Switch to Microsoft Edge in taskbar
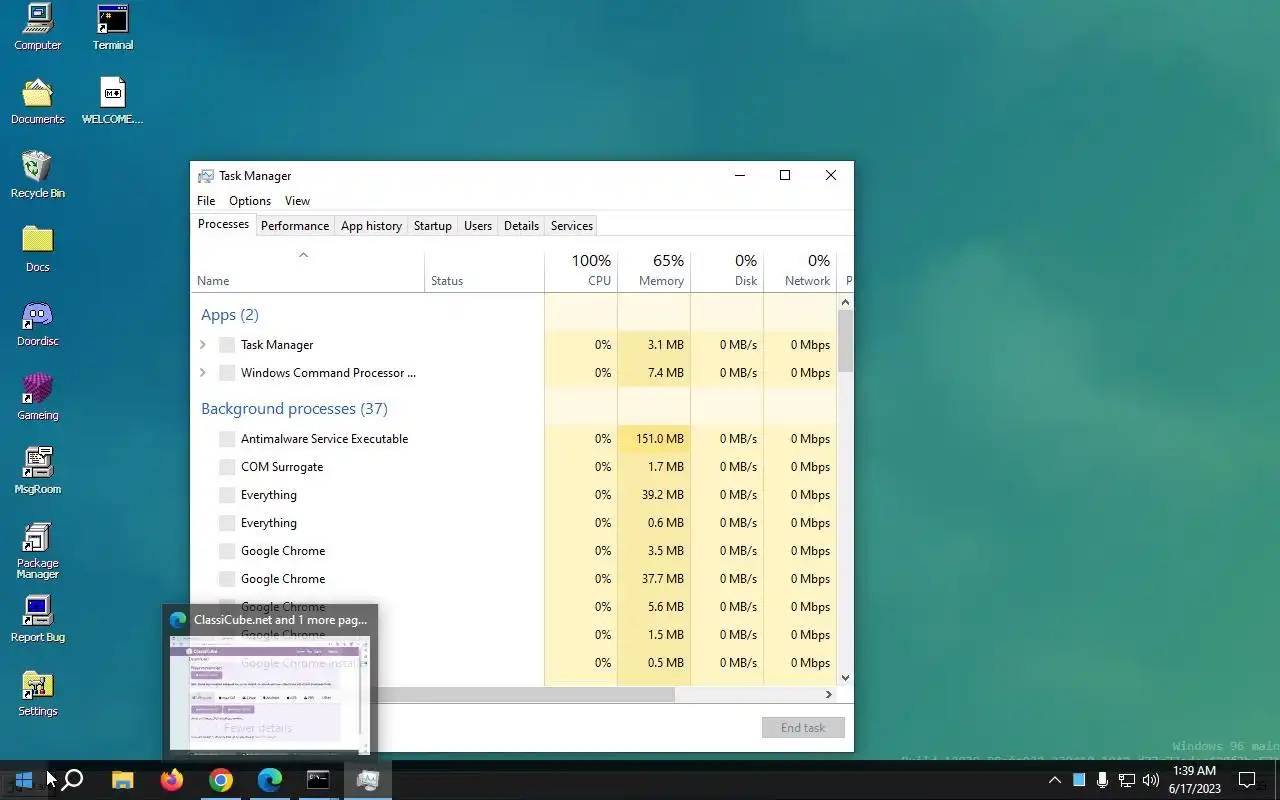This screenshot has height=800, width=1280. (269, 780)
